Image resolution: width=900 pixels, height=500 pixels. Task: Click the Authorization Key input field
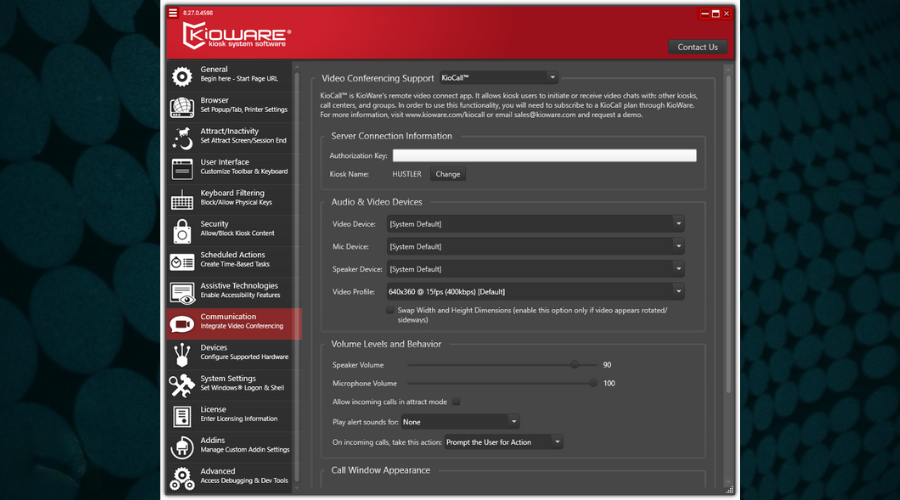coord(544,156)
